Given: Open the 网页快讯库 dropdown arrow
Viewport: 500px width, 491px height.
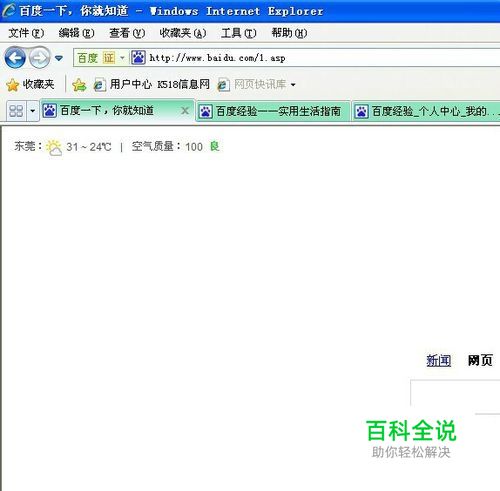Looking at the screenshot, I should coord(293,85).
